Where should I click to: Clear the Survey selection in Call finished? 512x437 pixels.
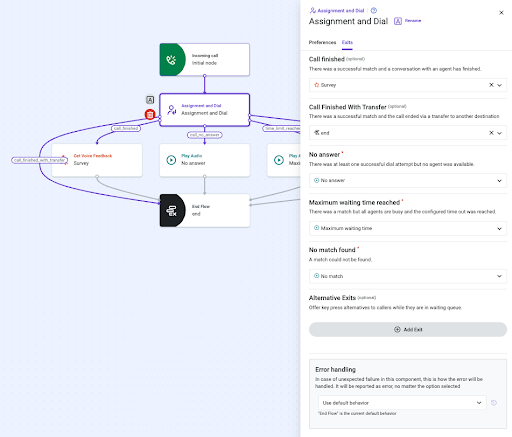491,85
